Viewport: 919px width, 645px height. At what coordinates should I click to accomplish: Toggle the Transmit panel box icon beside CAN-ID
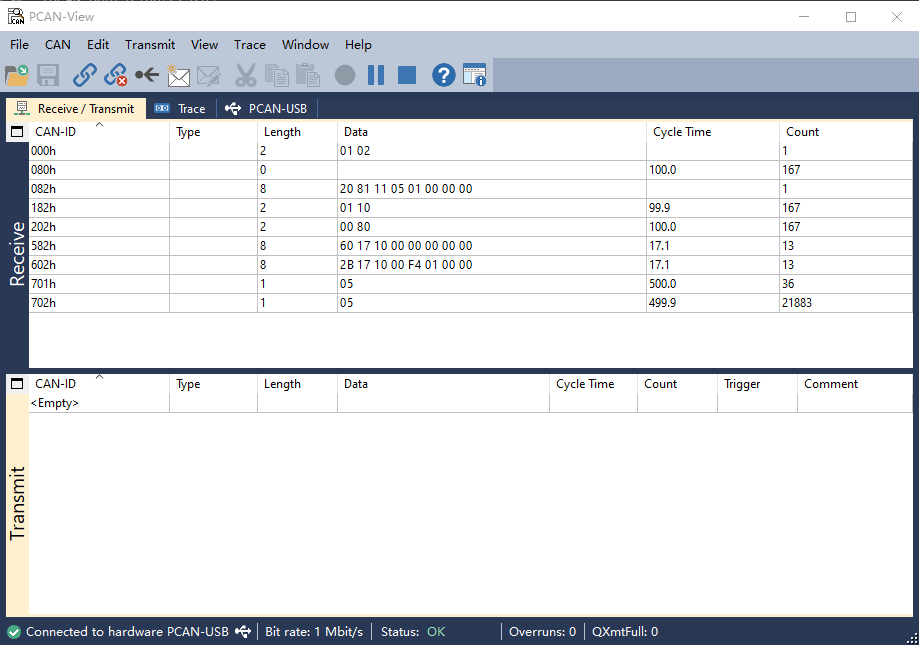point(17,384)
